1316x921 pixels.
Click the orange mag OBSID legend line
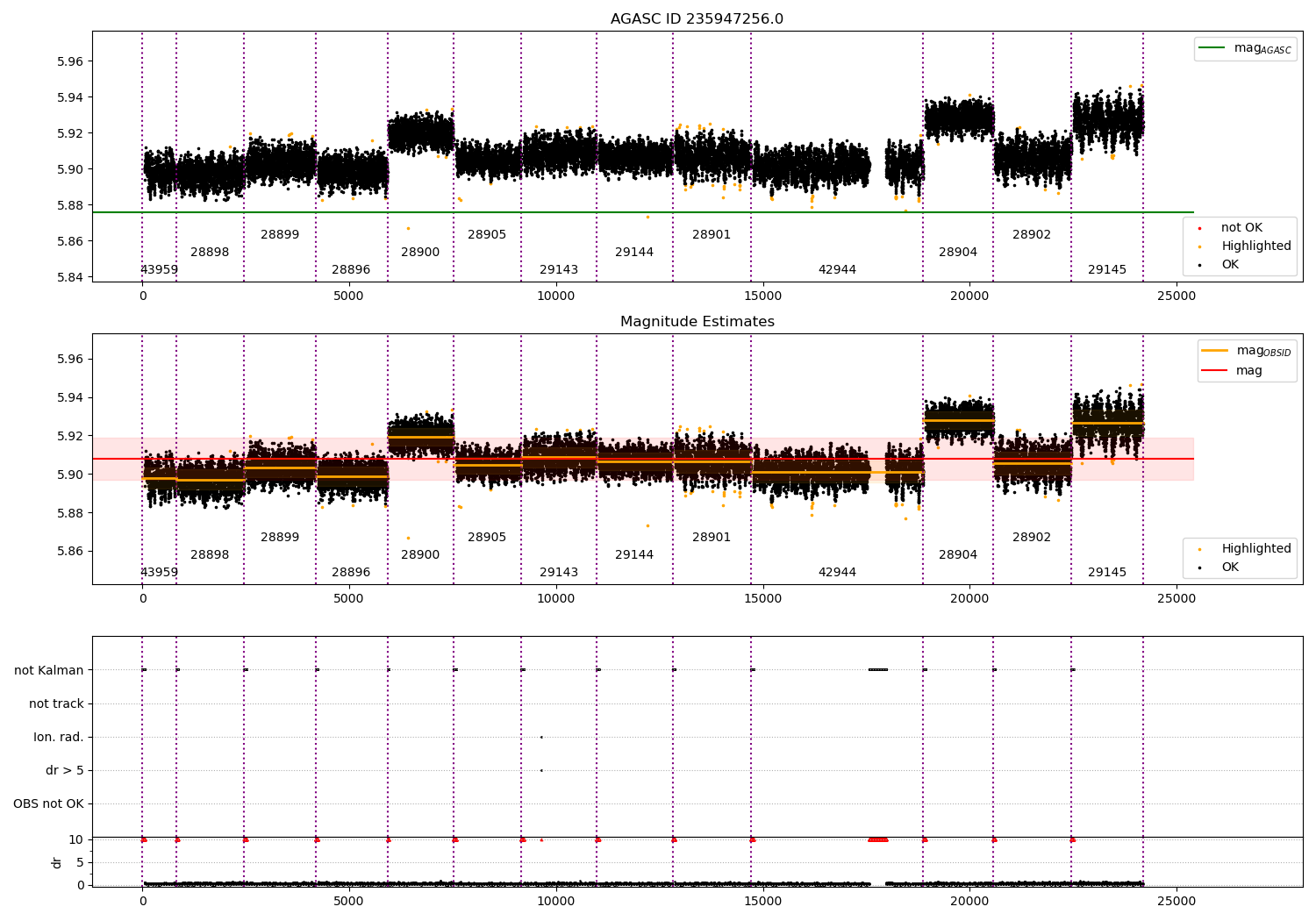[x=1215, y=351]
